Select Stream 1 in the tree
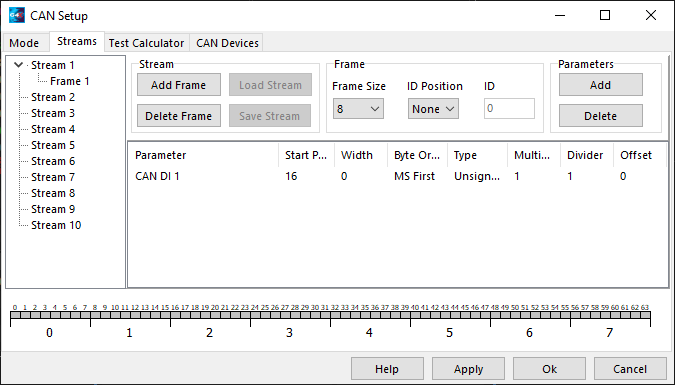 point(53,65)
